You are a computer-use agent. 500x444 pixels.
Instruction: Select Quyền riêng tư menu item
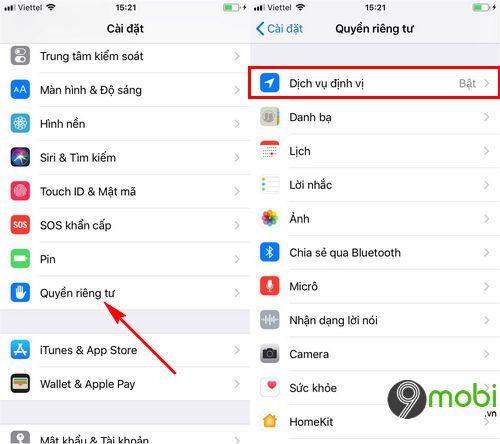click(125, 293)
